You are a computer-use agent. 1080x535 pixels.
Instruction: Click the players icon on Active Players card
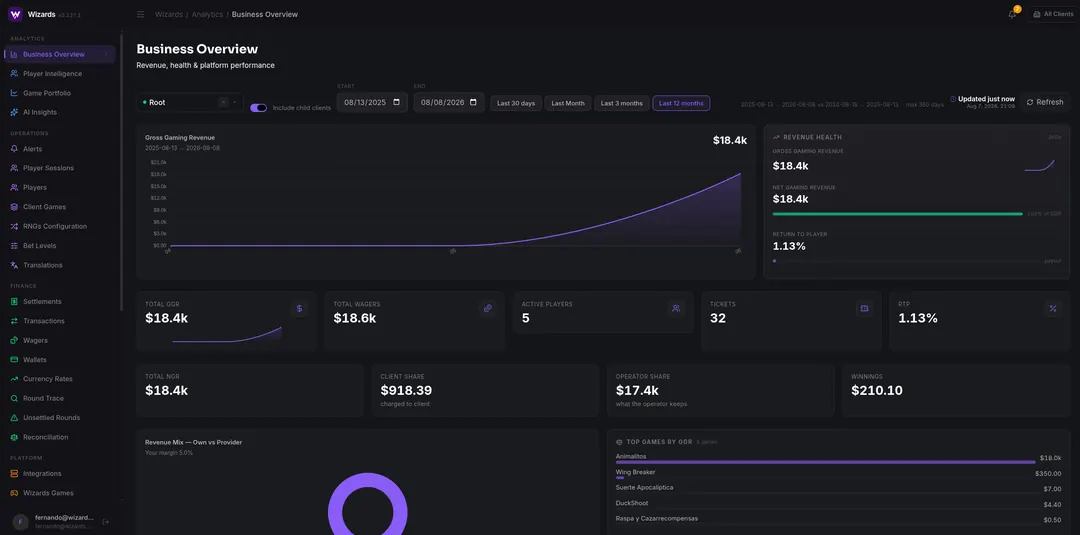[x=676, y=308]
